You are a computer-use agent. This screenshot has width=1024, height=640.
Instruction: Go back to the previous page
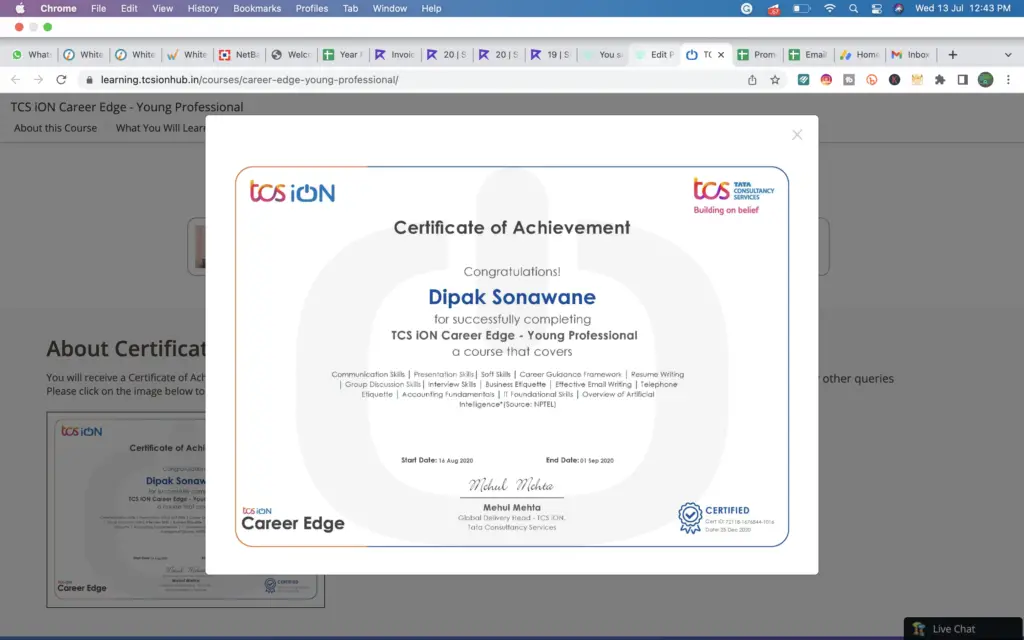pos(16,80)
